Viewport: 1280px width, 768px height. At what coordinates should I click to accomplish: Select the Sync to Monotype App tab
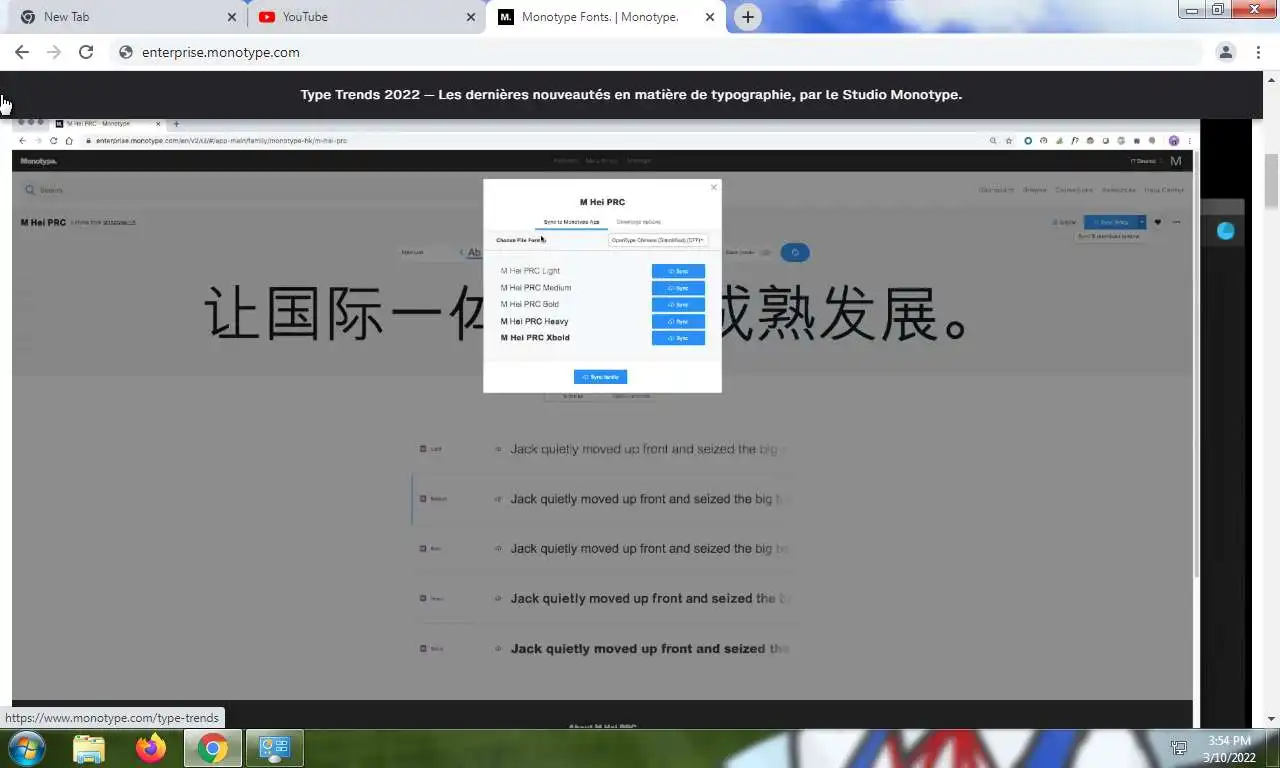(x=571, y=222)
